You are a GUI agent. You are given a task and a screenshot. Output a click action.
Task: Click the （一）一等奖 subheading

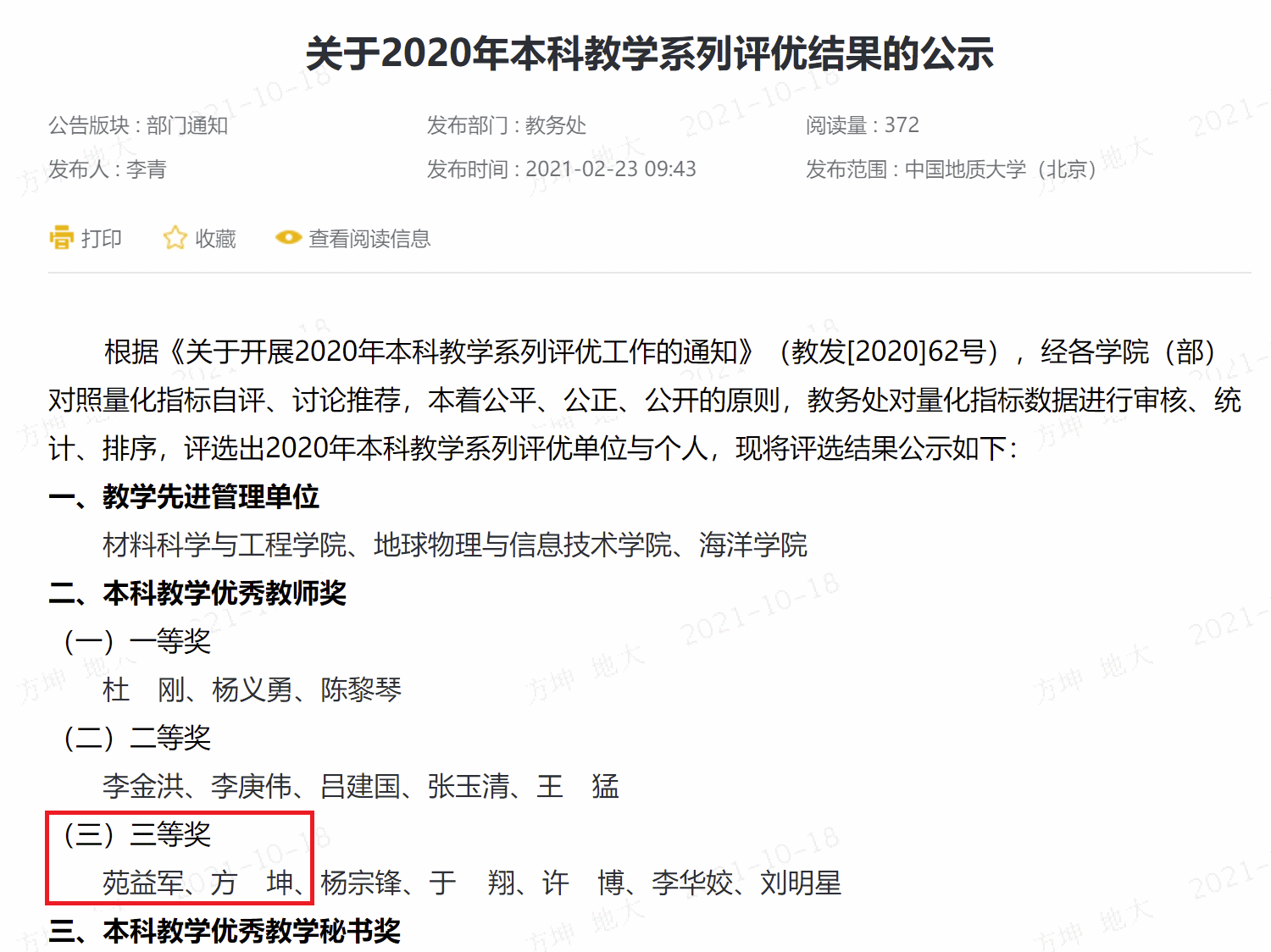coord(137,641)
